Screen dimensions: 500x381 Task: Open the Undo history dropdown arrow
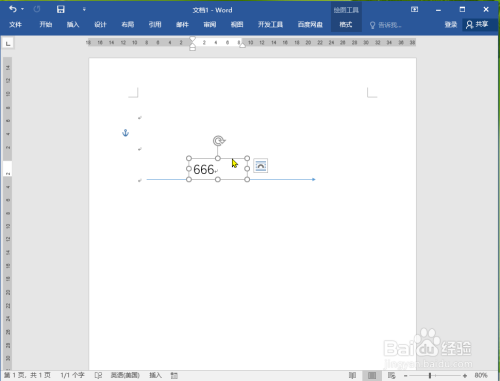tap(23, 9)
